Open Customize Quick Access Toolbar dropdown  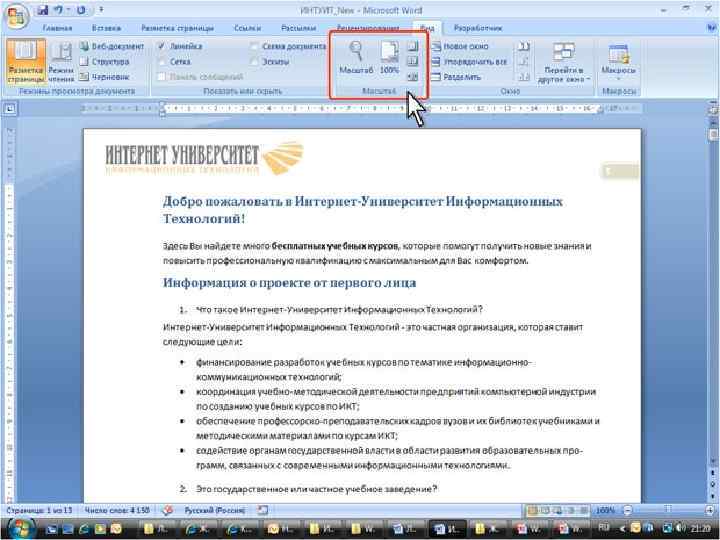(x=101, y=10)
